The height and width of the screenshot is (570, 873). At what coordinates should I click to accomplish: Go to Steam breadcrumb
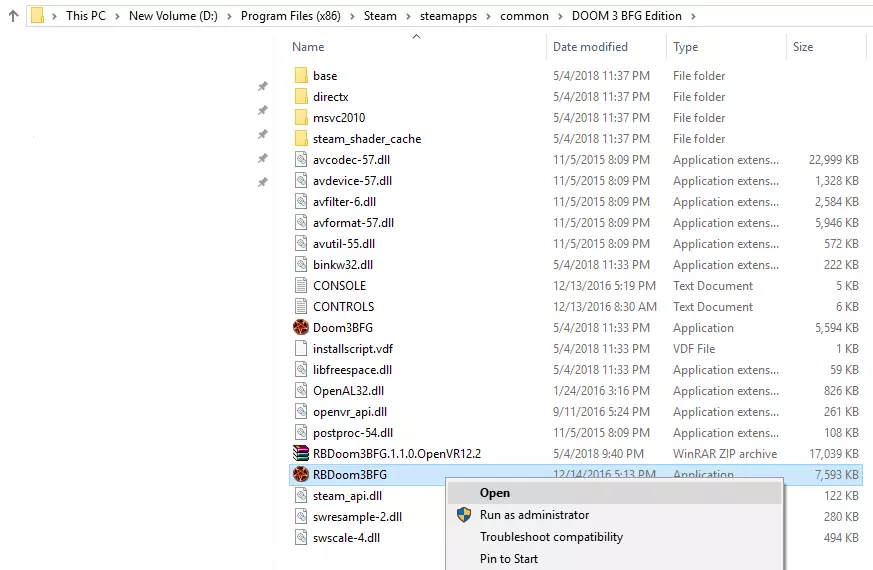pyautogui.click(x=380, y=16)
